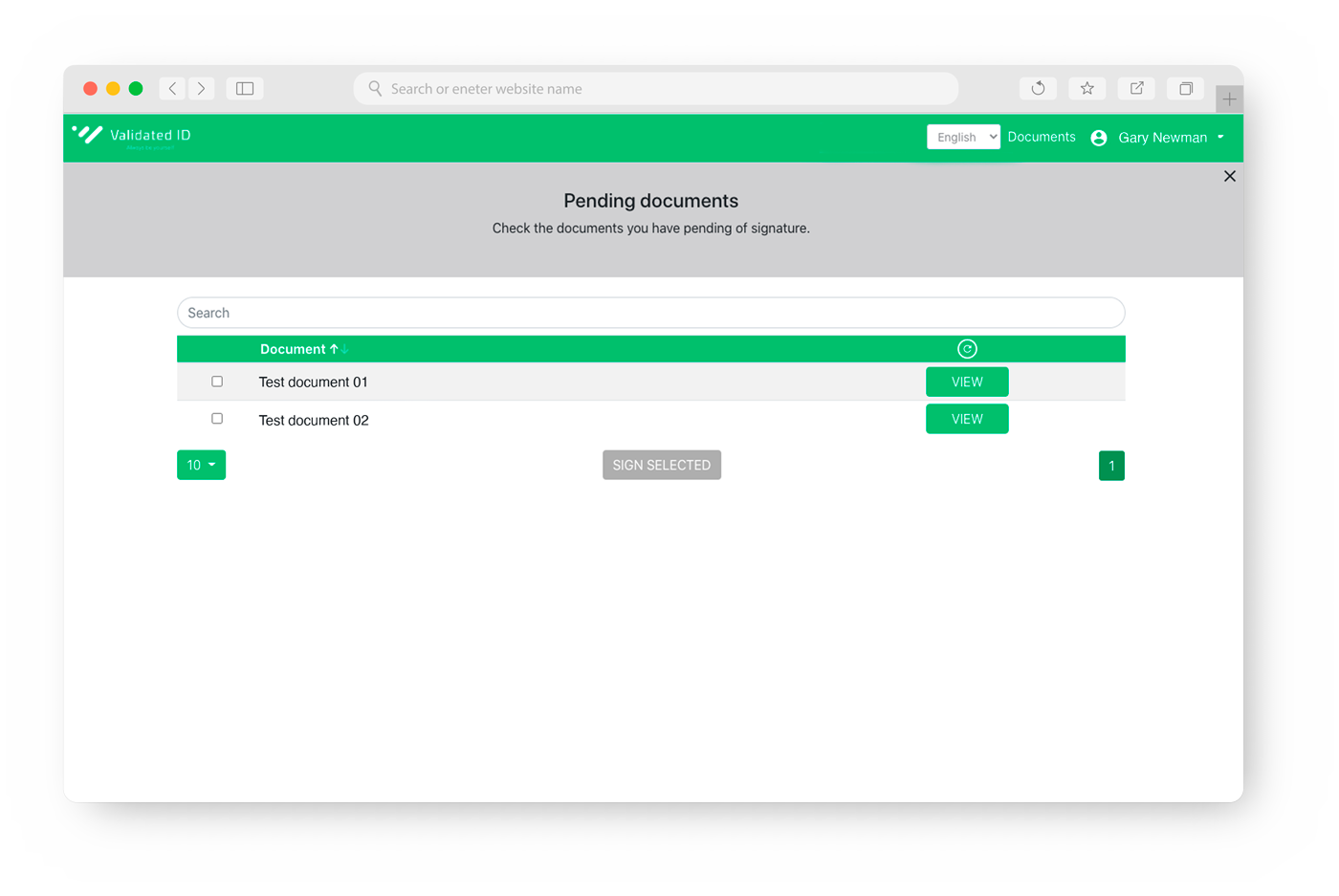View Test document 01
Screen dimensions: 1339x896
tap(967, 381)
